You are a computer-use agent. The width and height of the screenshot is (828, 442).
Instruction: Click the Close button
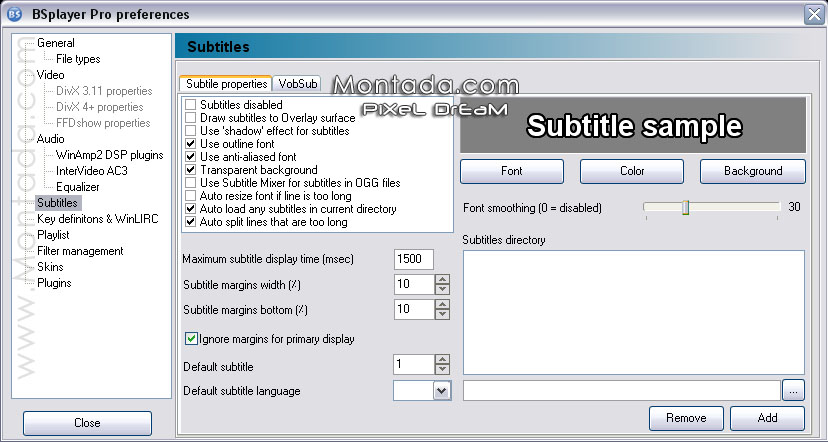pos(87,423)
